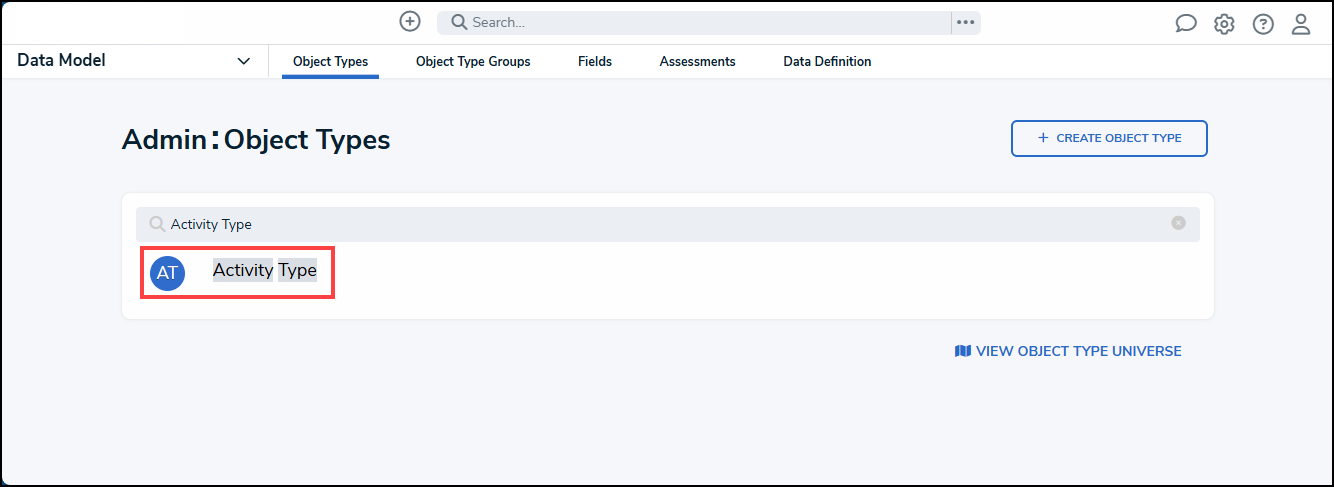The height and width of the screenshot is (487, 1334).
Task: Open the settings gear icon
Action: 1224,24
